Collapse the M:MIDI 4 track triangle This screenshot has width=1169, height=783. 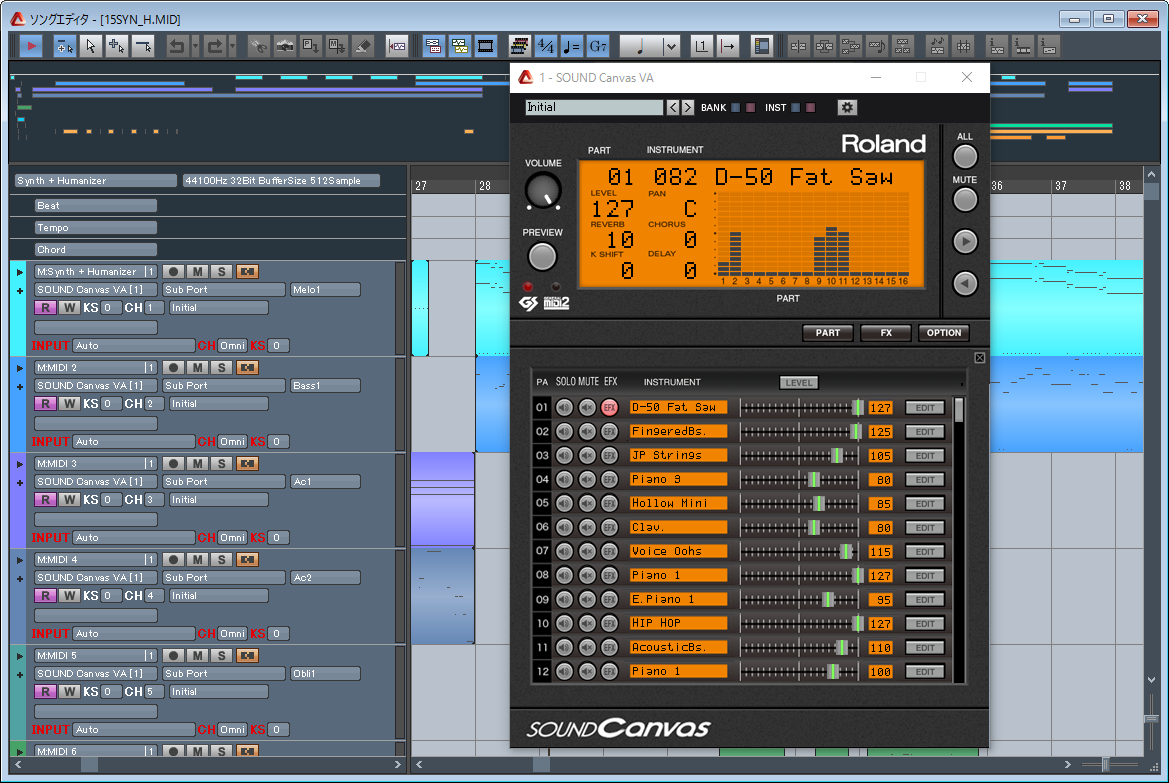tap(19, 560)
